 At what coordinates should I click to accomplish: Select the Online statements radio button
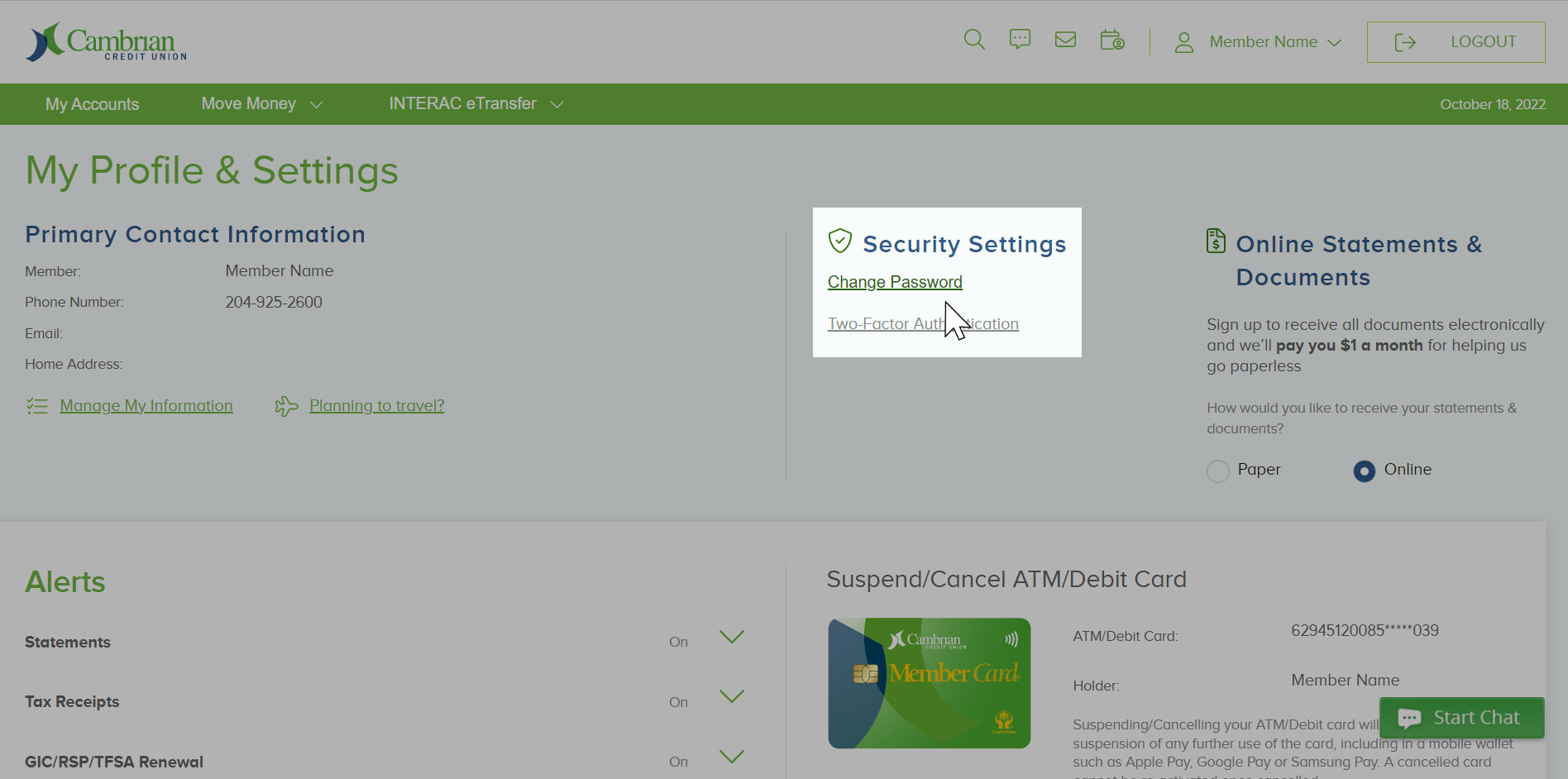coord(1363,471)
